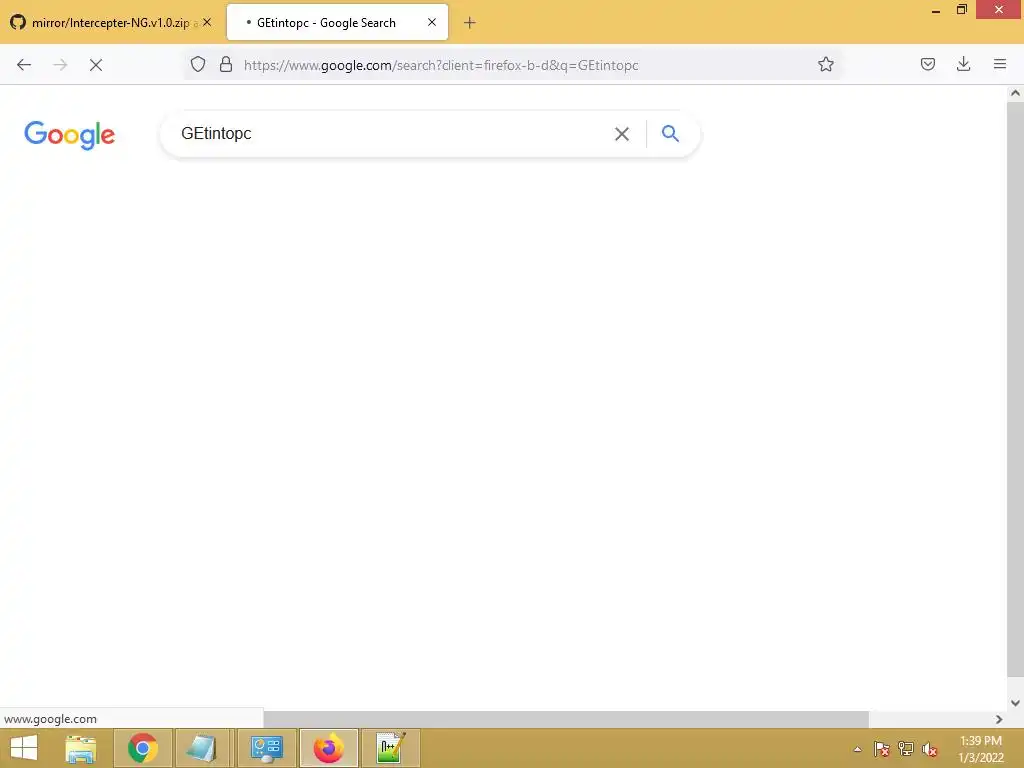This screenshot has width=1024, height=768.
Task: Click the address bar URL
Action: (441, 65)
